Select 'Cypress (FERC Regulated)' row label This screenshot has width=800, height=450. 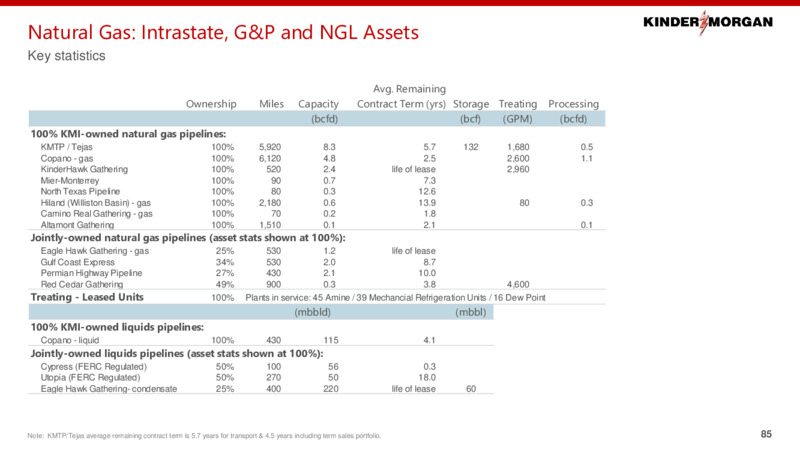coord(93,367)
